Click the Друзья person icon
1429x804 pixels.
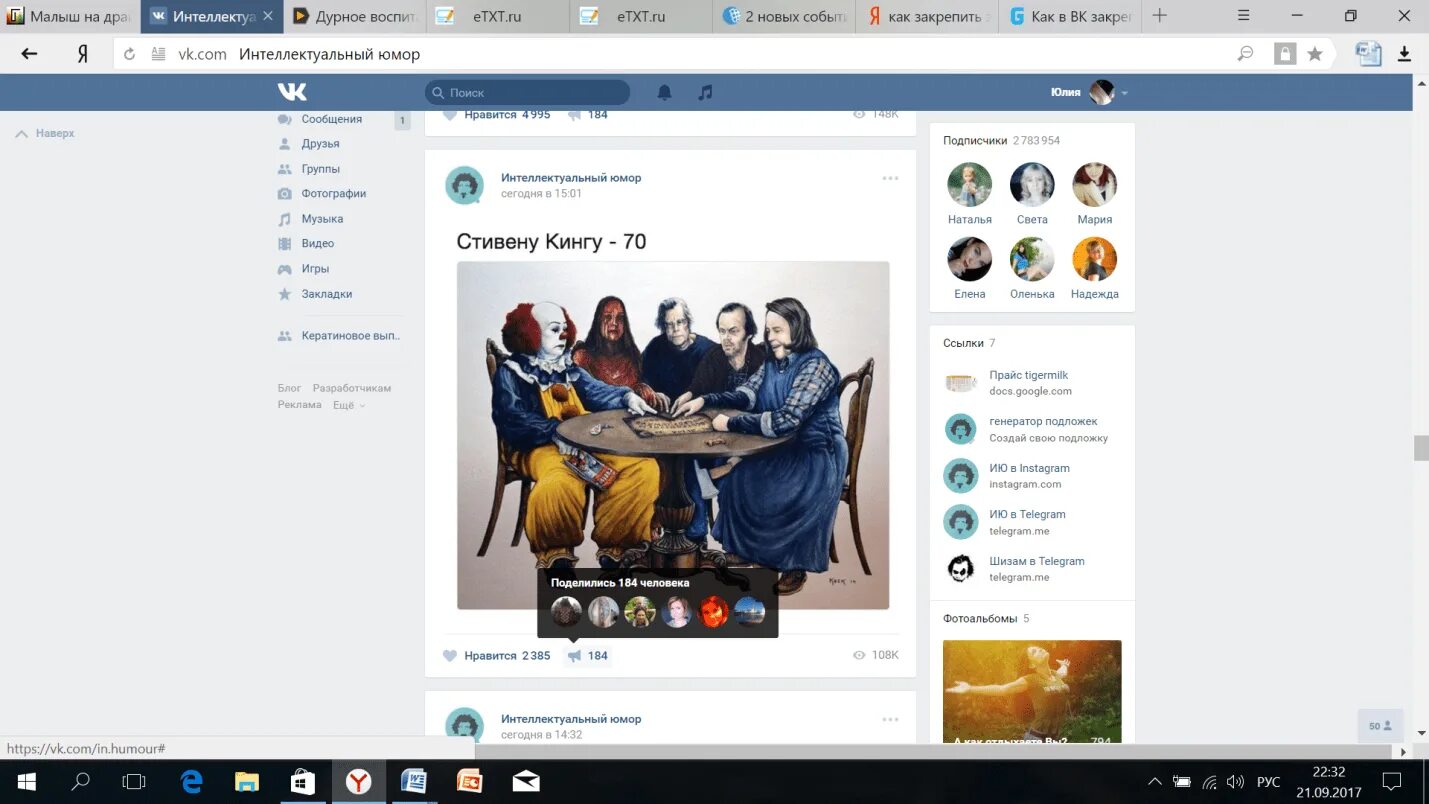tap(284, 144)
